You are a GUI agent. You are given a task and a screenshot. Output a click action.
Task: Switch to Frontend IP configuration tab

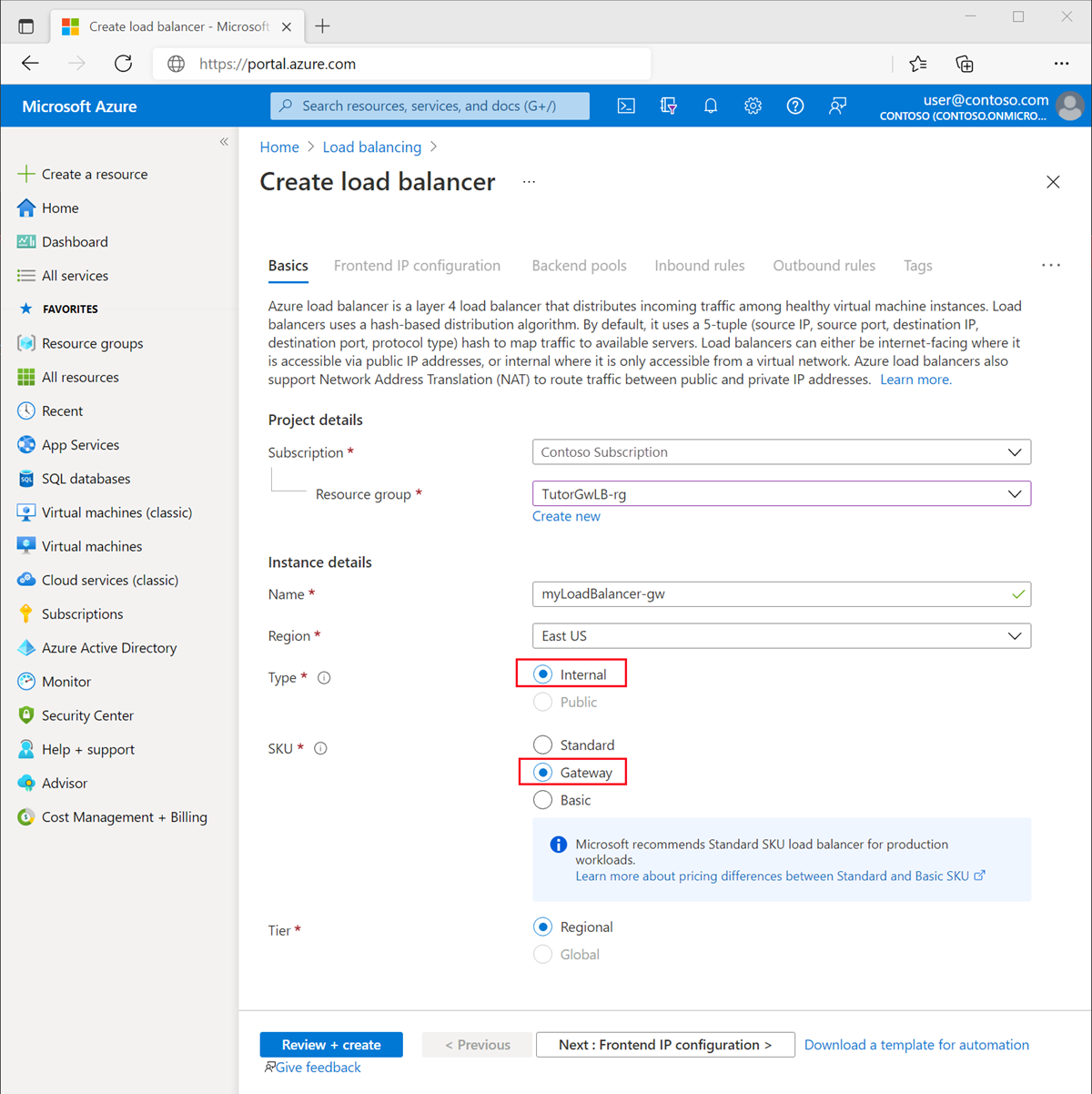(x=417, y=266)
